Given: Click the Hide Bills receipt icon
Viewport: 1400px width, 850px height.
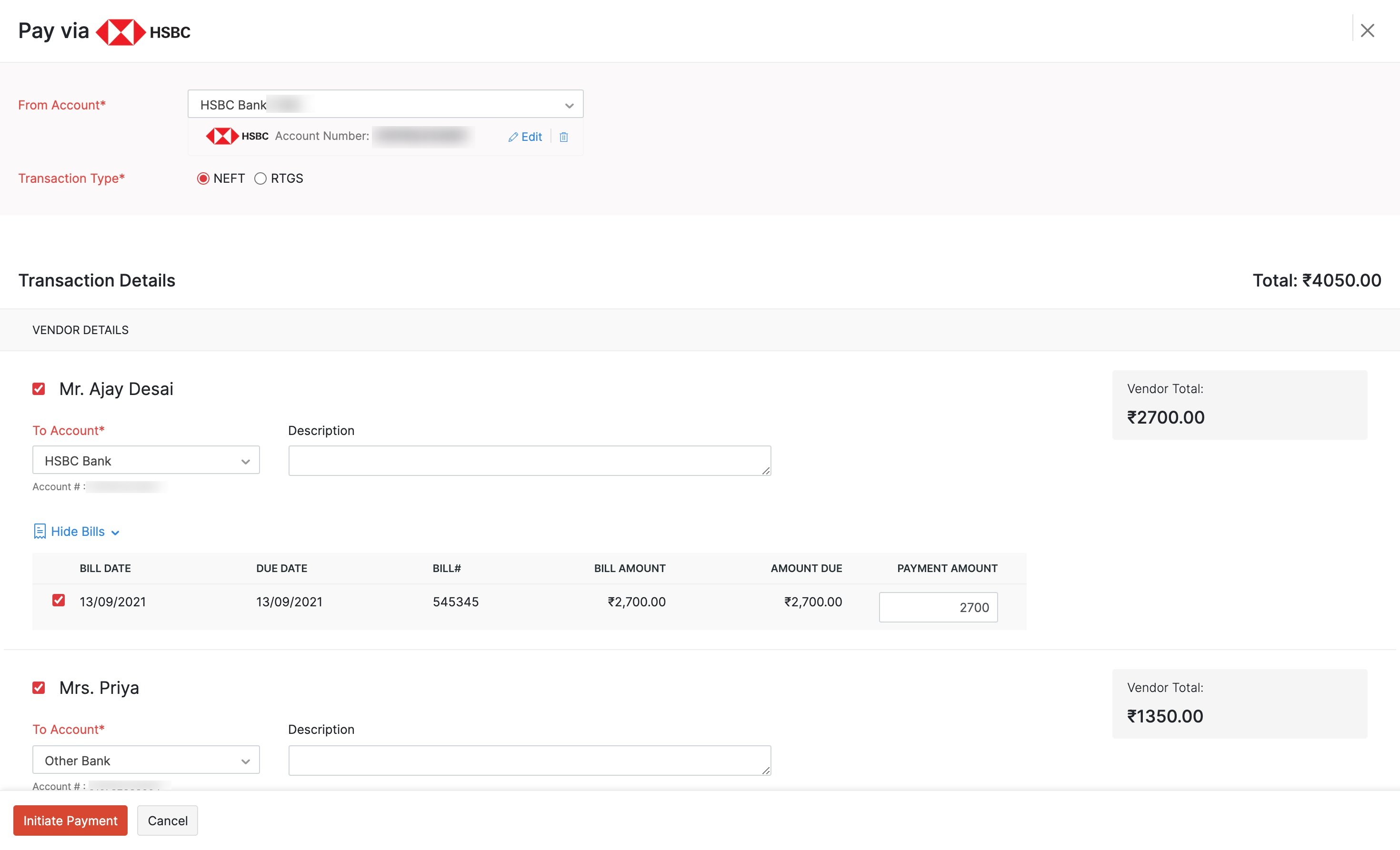Looking at the screenshot, I should [x=40, y=531].
